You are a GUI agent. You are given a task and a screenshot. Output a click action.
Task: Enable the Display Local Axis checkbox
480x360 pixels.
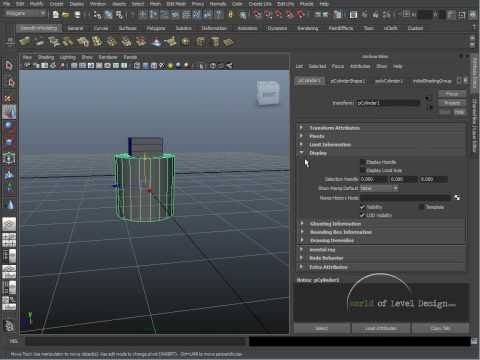click(x=363, y=170)
